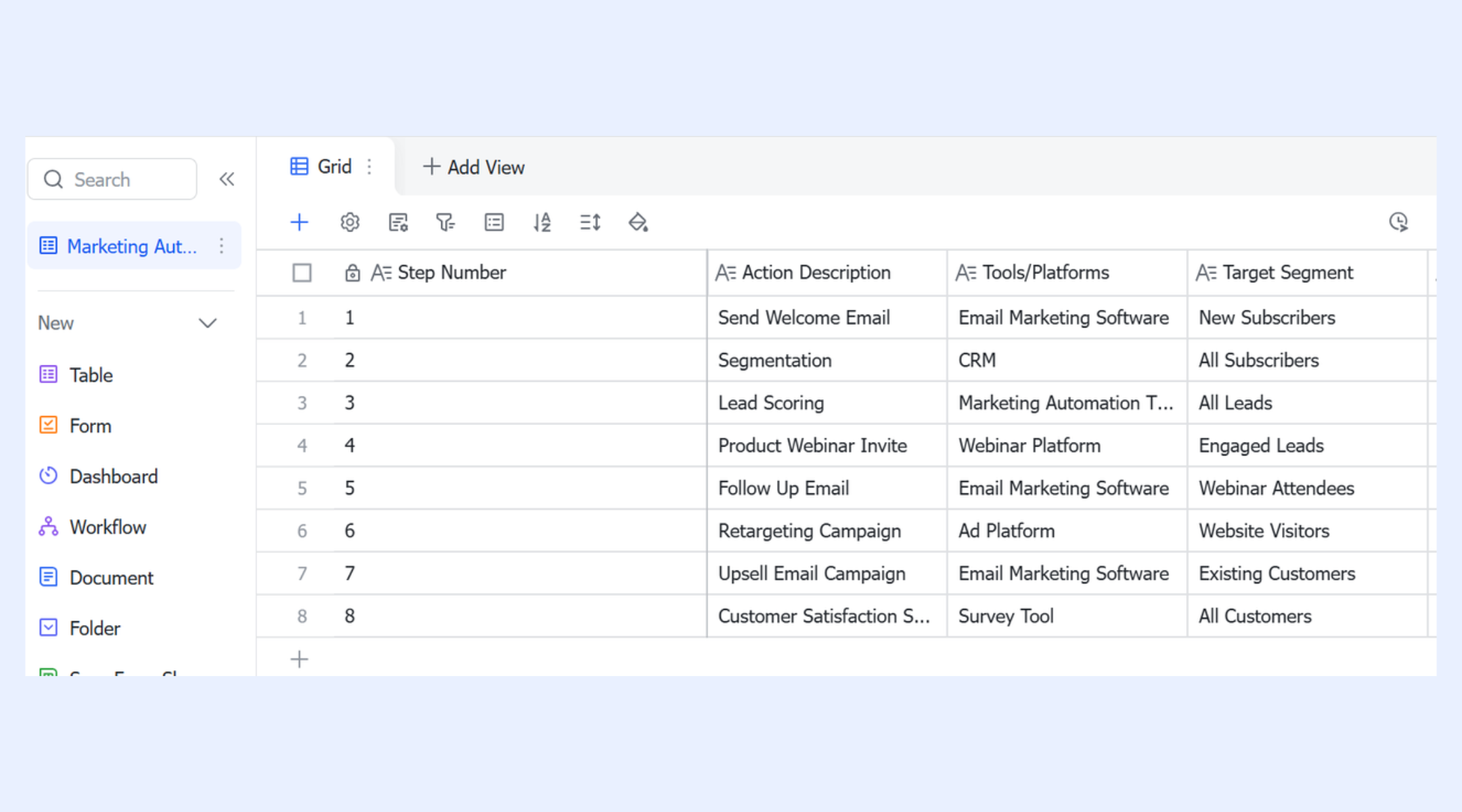Open the filter toolbar icon

click(445, 222)
